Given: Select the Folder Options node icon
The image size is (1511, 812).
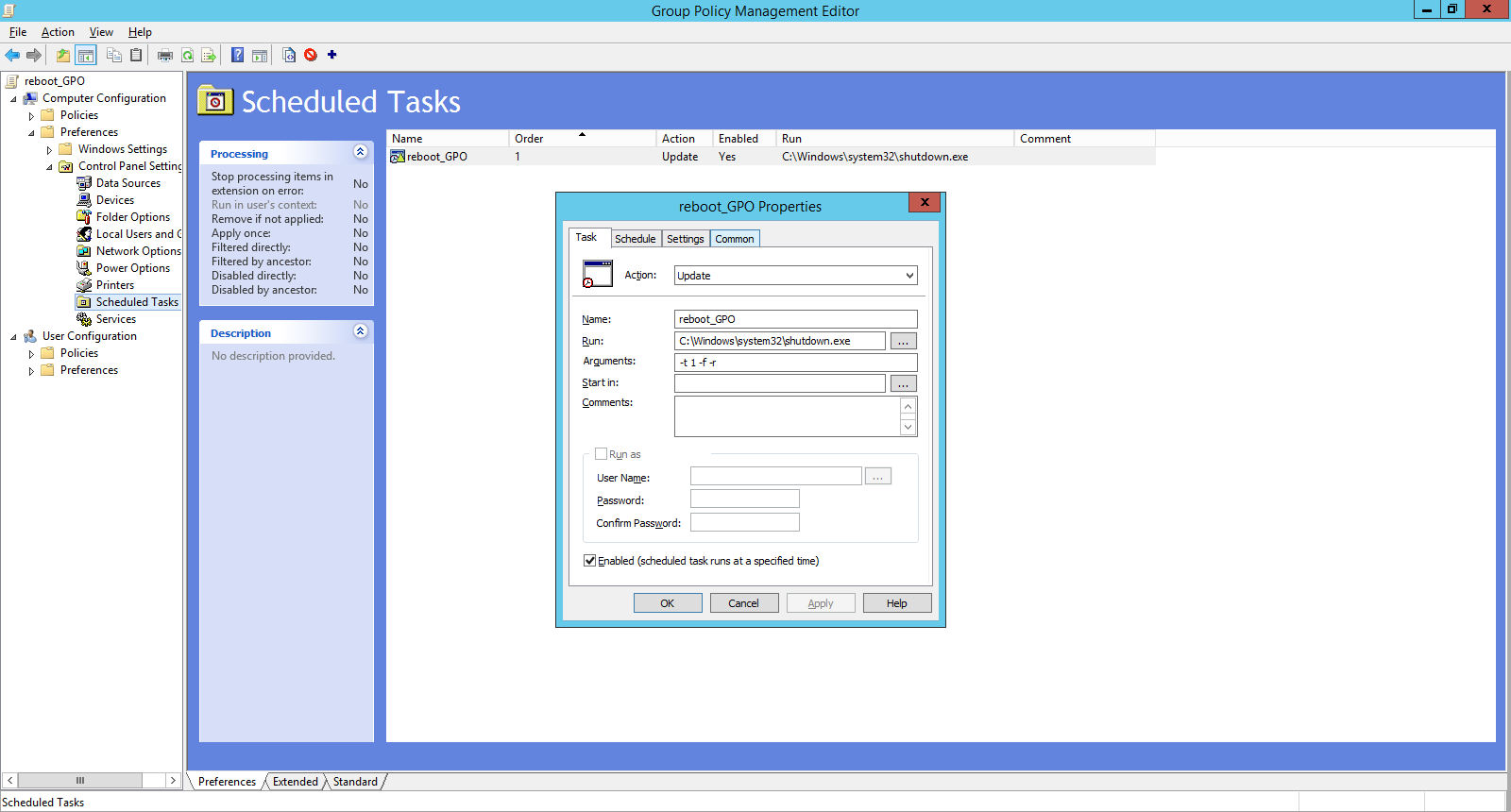Looking at the screenshot, I should pyautogui.click(x=84, y=217).
